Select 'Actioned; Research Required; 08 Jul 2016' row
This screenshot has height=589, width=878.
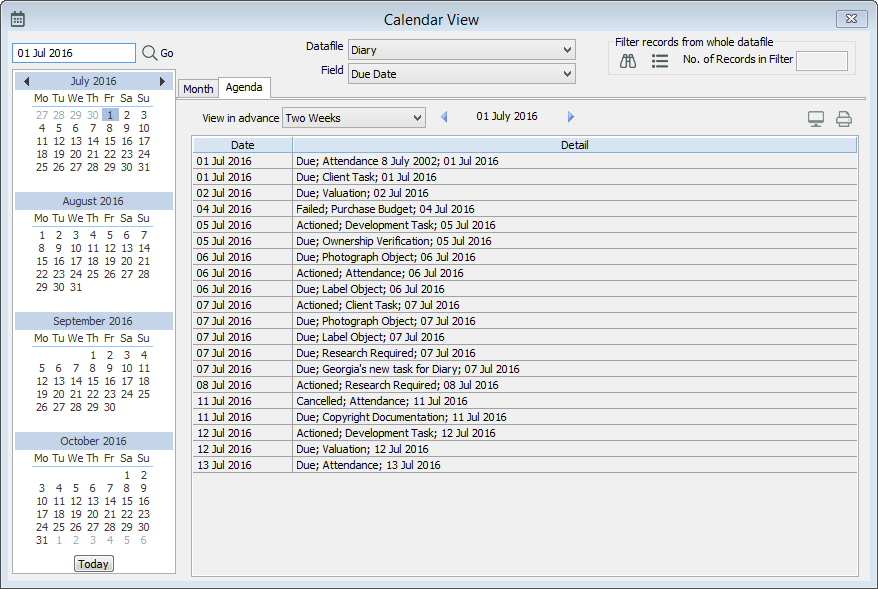click(525, 385)
